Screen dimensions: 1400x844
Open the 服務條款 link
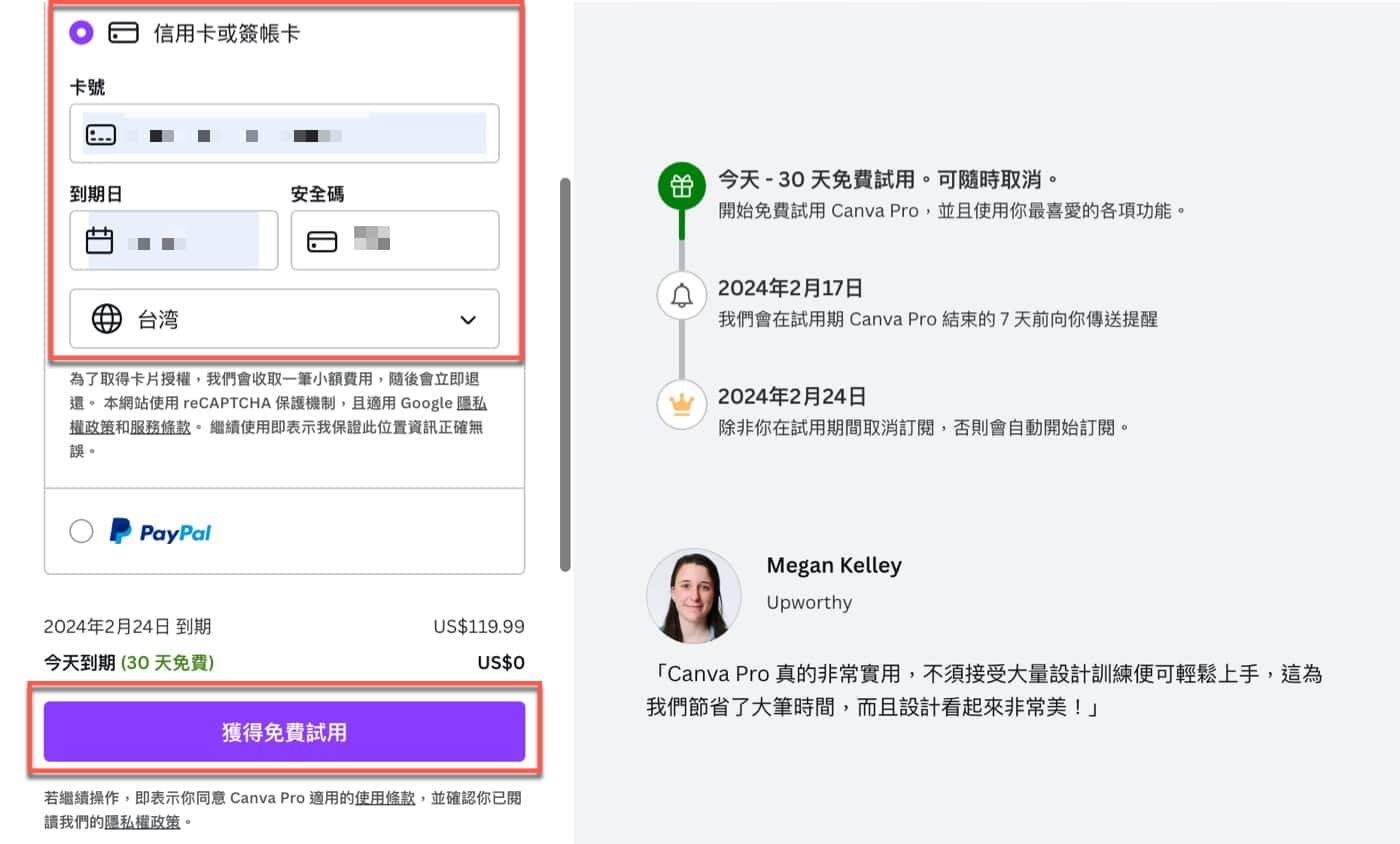pos(160,427)
